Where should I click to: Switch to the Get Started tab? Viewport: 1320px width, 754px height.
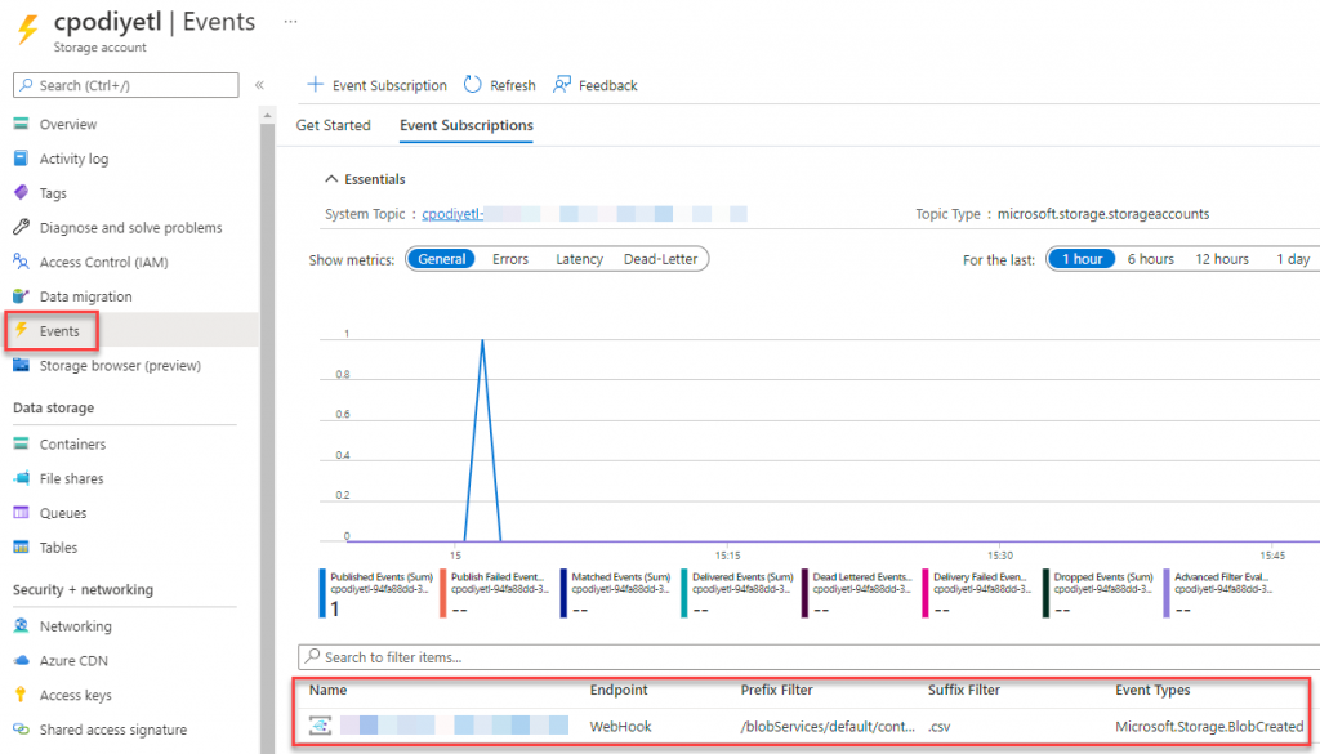point(333,125)
